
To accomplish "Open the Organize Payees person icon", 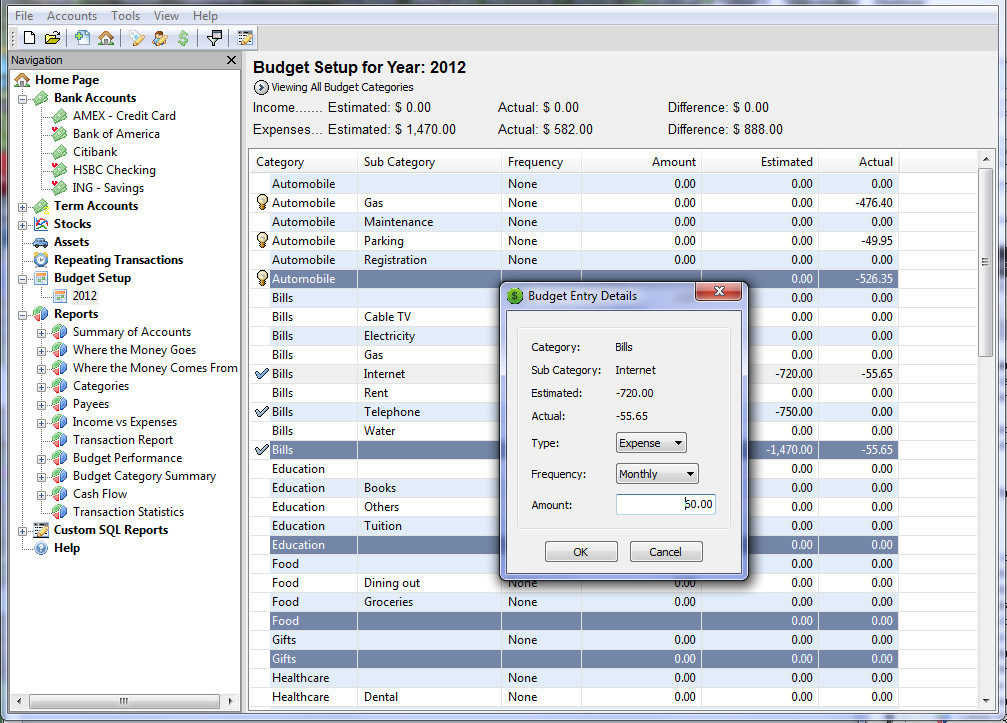I will (x=160, y=38).
